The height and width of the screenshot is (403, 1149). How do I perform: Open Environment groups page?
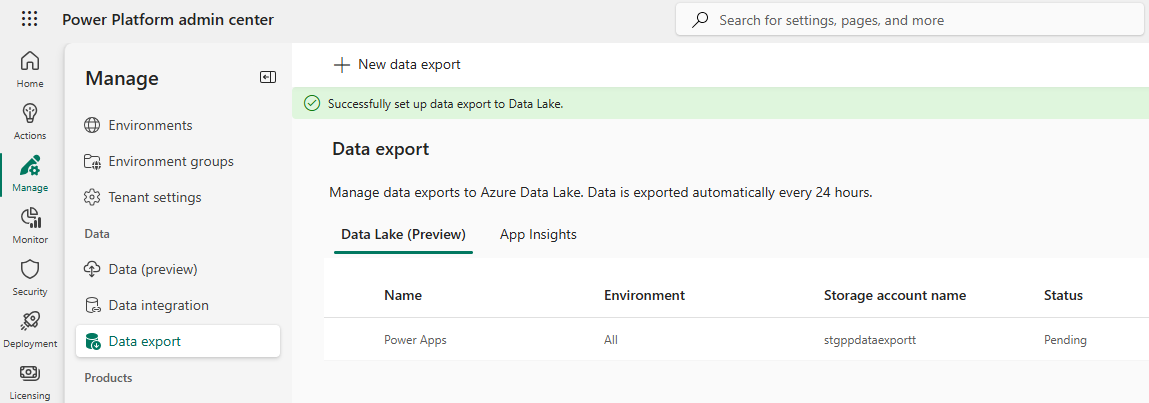click(x=170, y=161)
